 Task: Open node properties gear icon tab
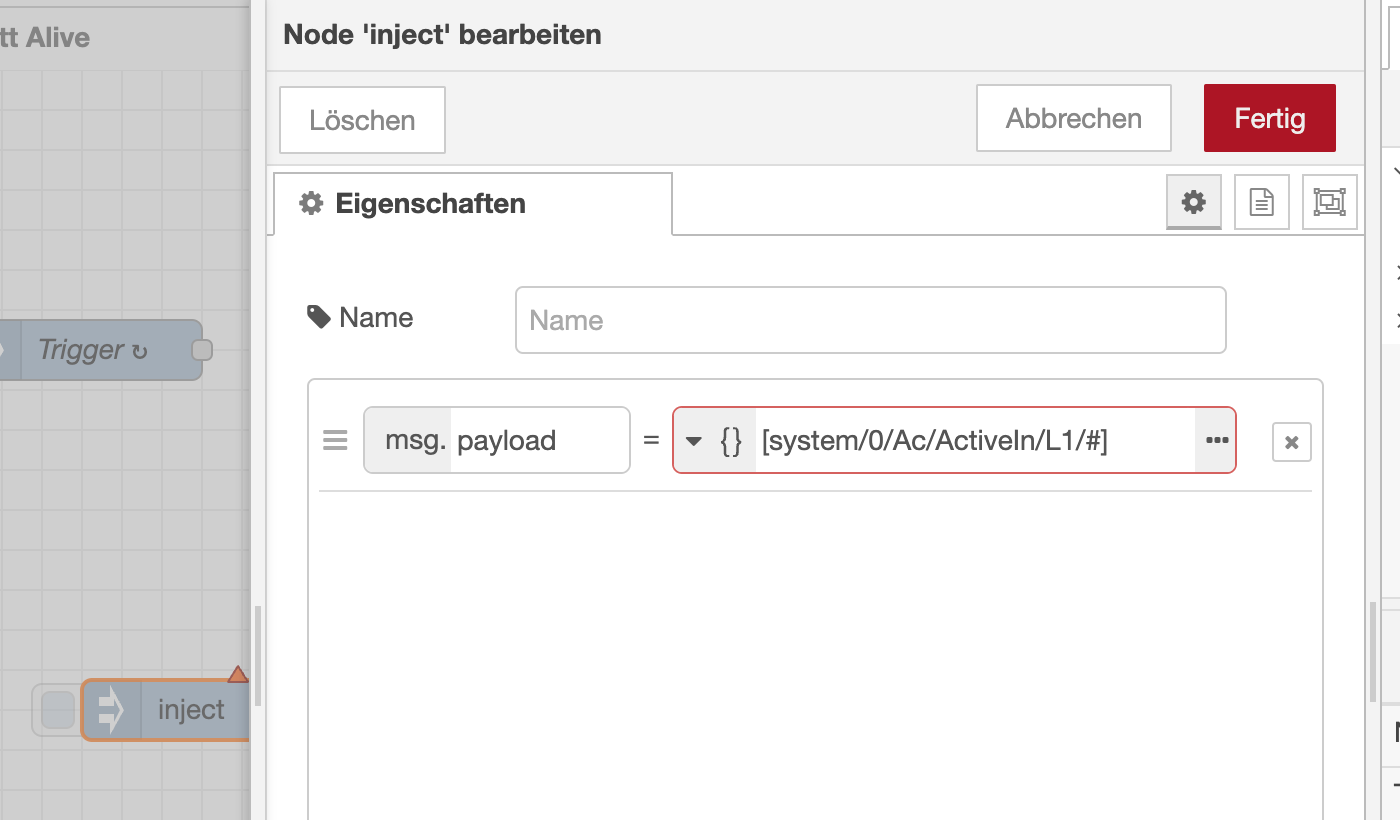tap(1194, 202)
